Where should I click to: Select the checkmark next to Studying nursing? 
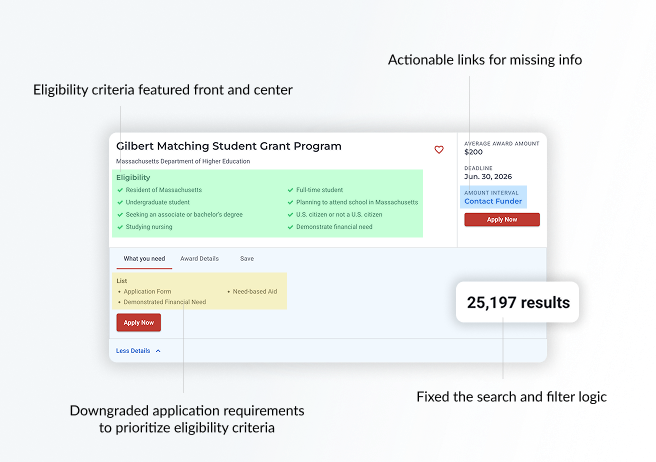[x=120, y=227]
